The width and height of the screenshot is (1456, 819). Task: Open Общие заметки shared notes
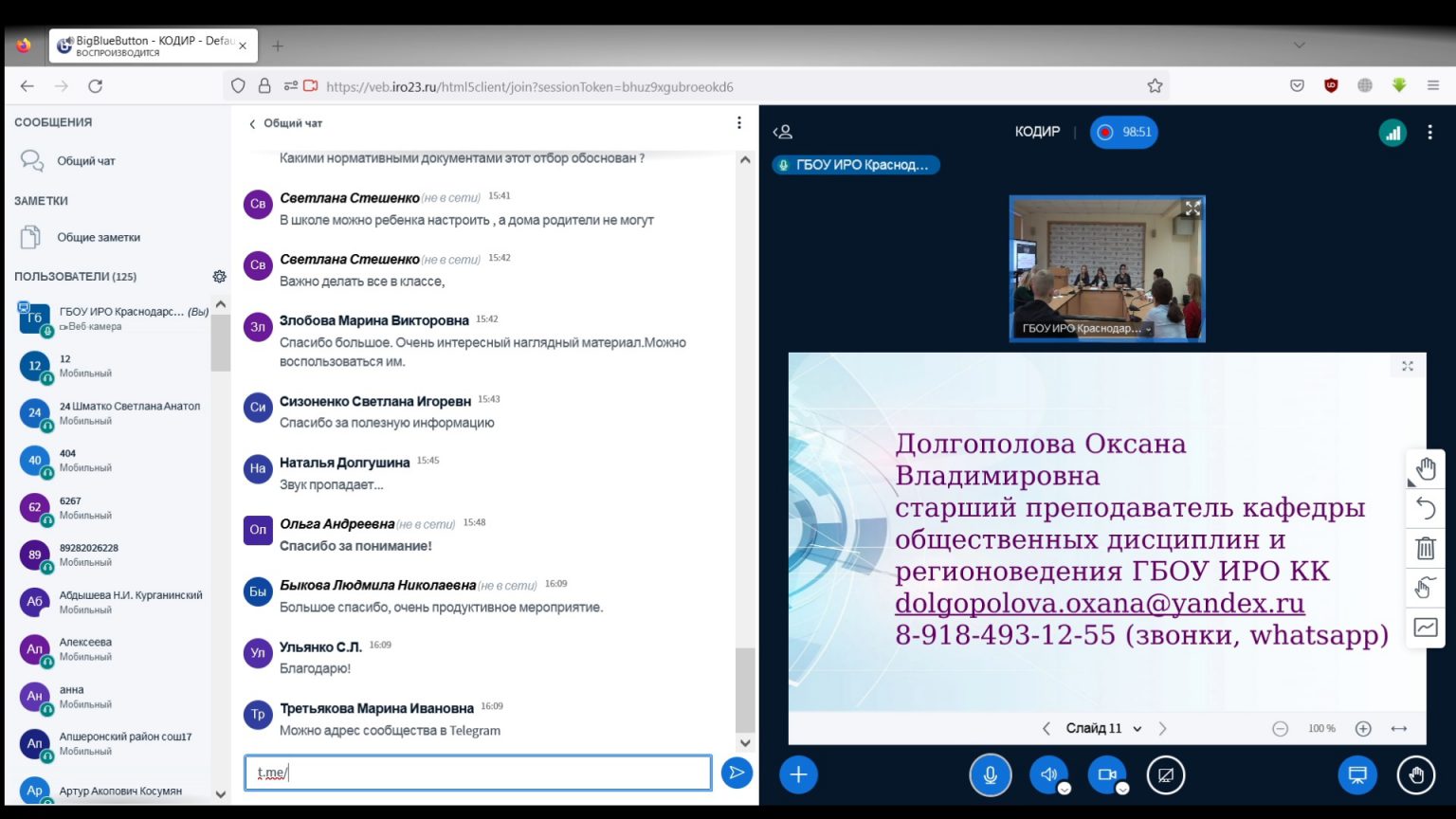pyautogui.click(x=98, y=237)
